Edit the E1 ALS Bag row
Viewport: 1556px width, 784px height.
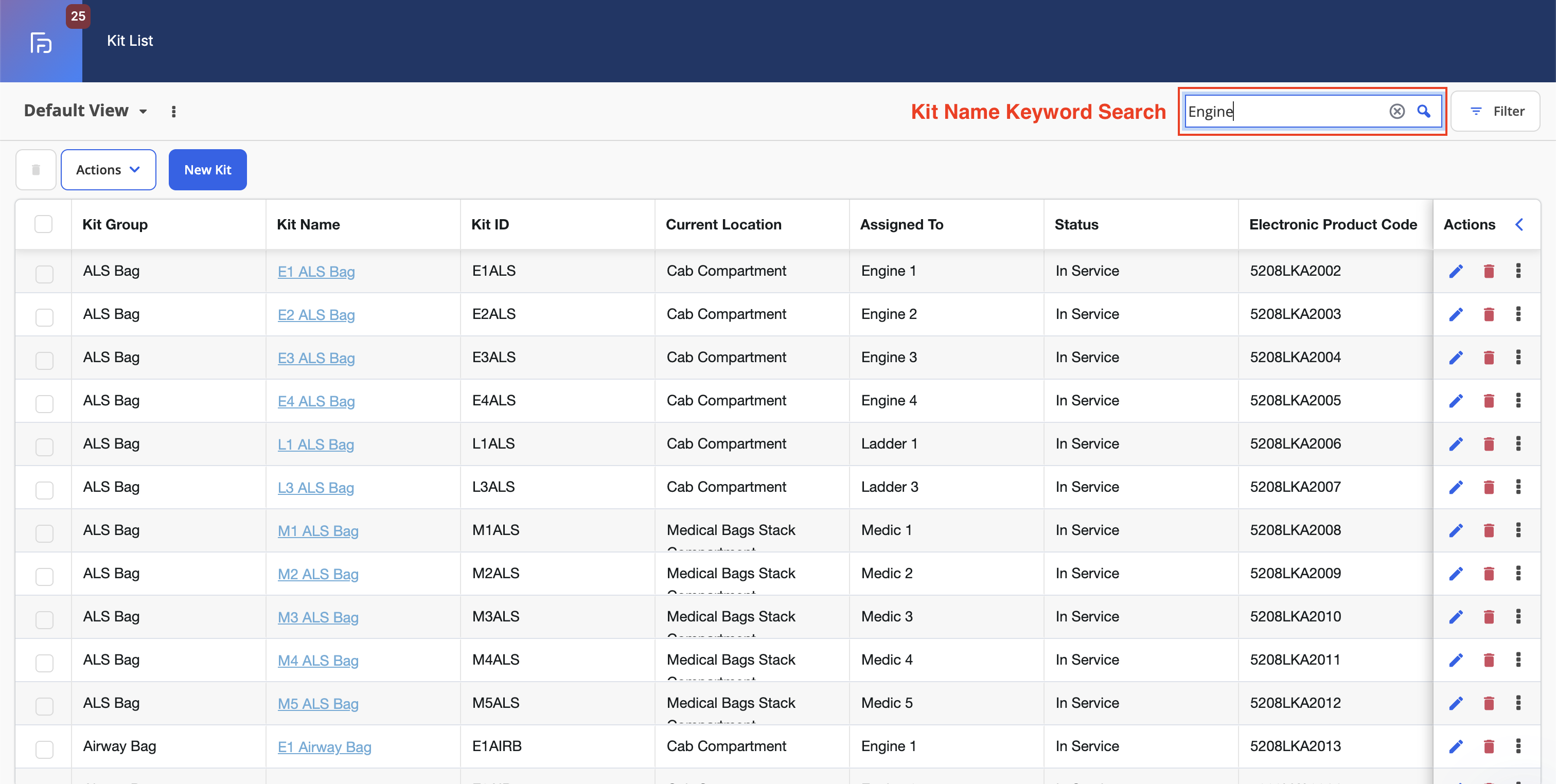click(1456, 271)
